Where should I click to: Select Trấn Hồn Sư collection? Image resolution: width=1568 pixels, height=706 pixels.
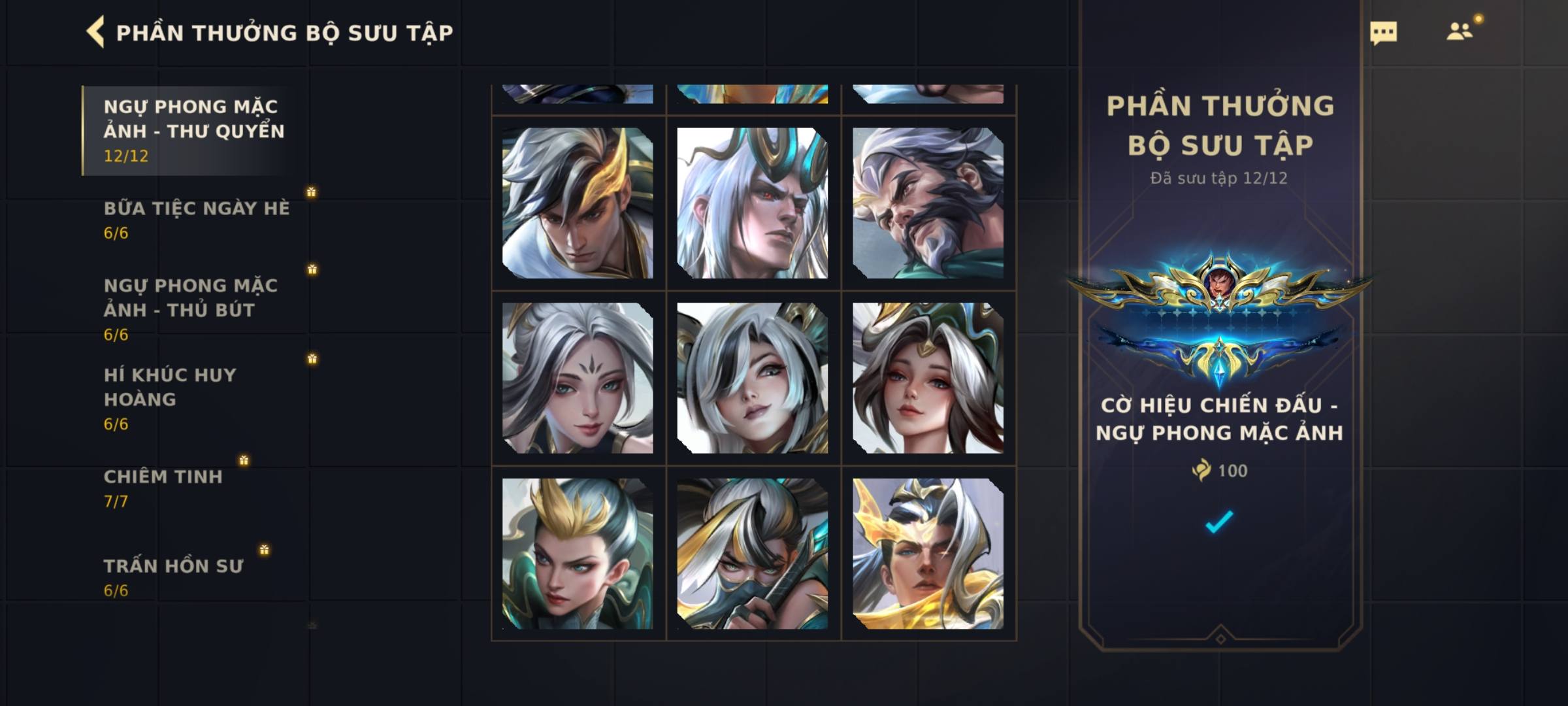pyautogui.click(x=173, y=578)
